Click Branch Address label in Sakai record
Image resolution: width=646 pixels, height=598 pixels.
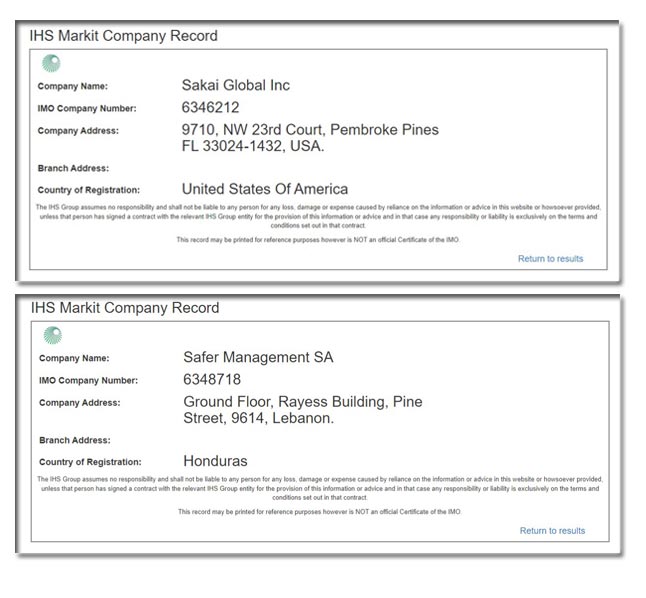point(73,169)
